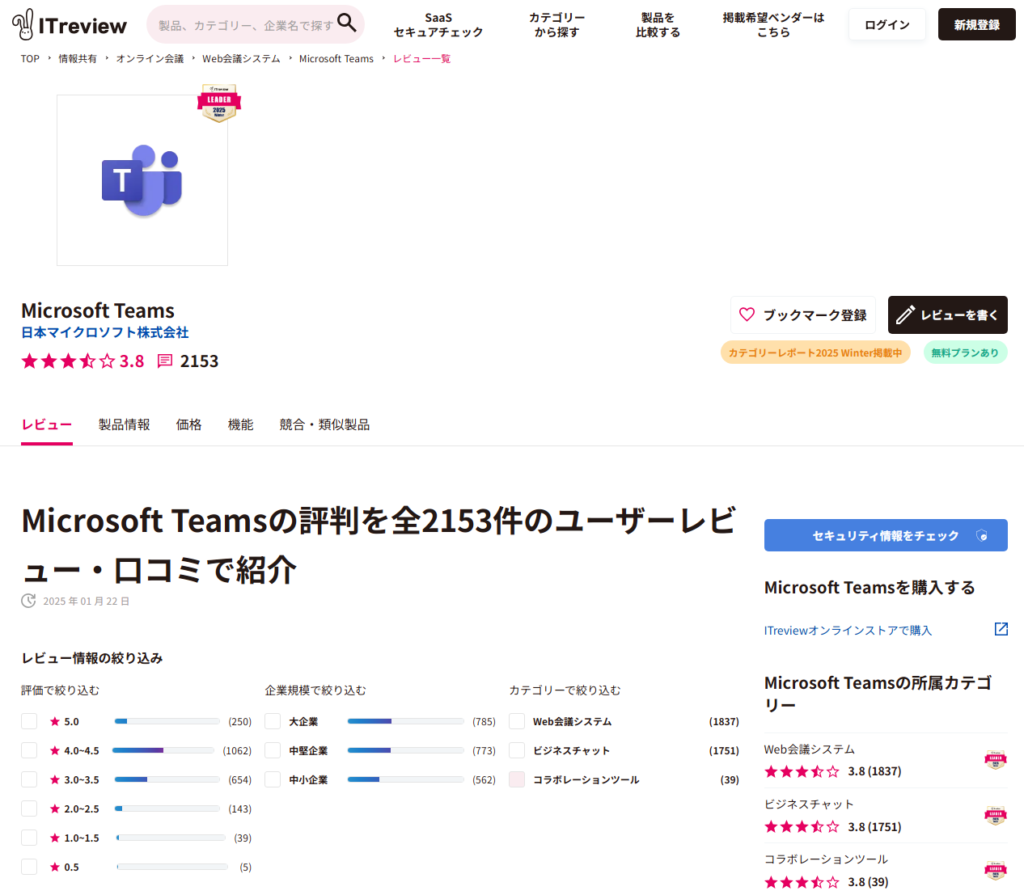Screen dimensions: 1024x895
Task: Switch to the 製品情報 tab
Action: pos(124,425)
